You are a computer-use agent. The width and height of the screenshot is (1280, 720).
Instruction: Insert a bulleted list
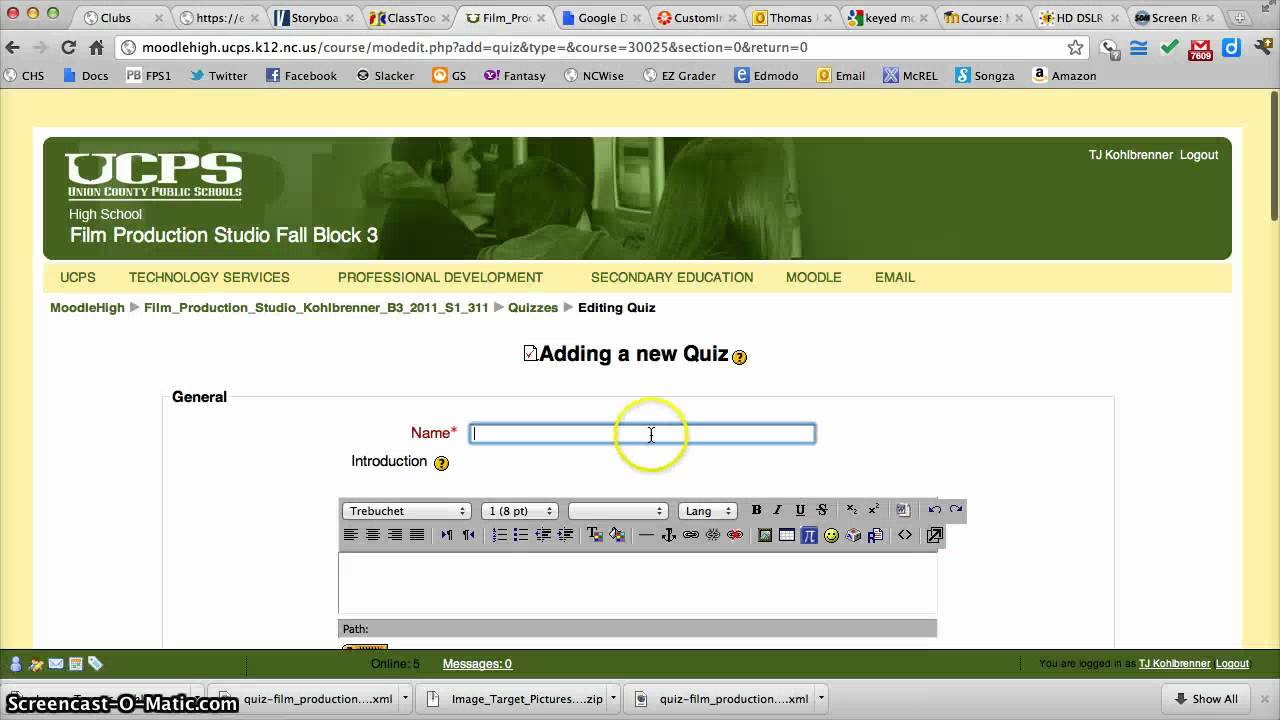(x=521, y=535)
